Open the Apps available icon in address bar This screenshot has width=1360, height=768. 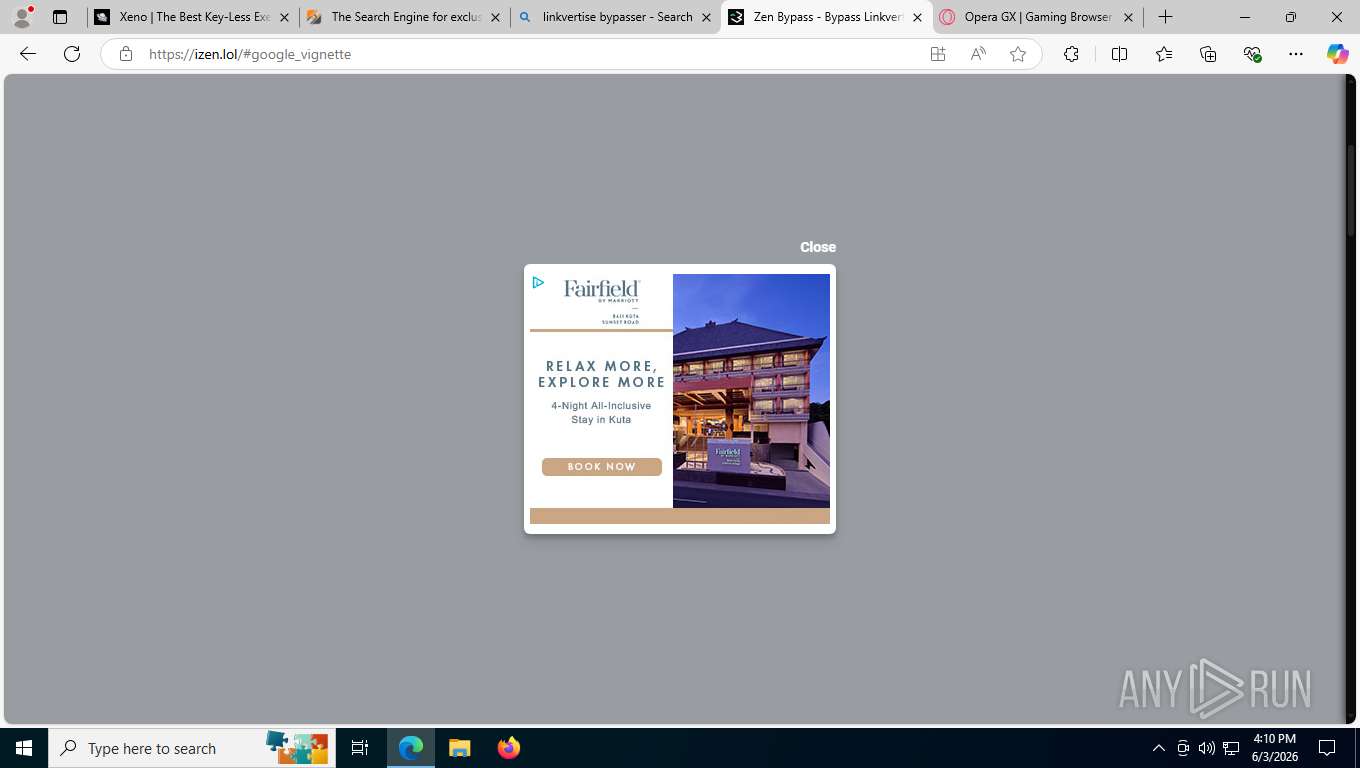tap(938, 54)
